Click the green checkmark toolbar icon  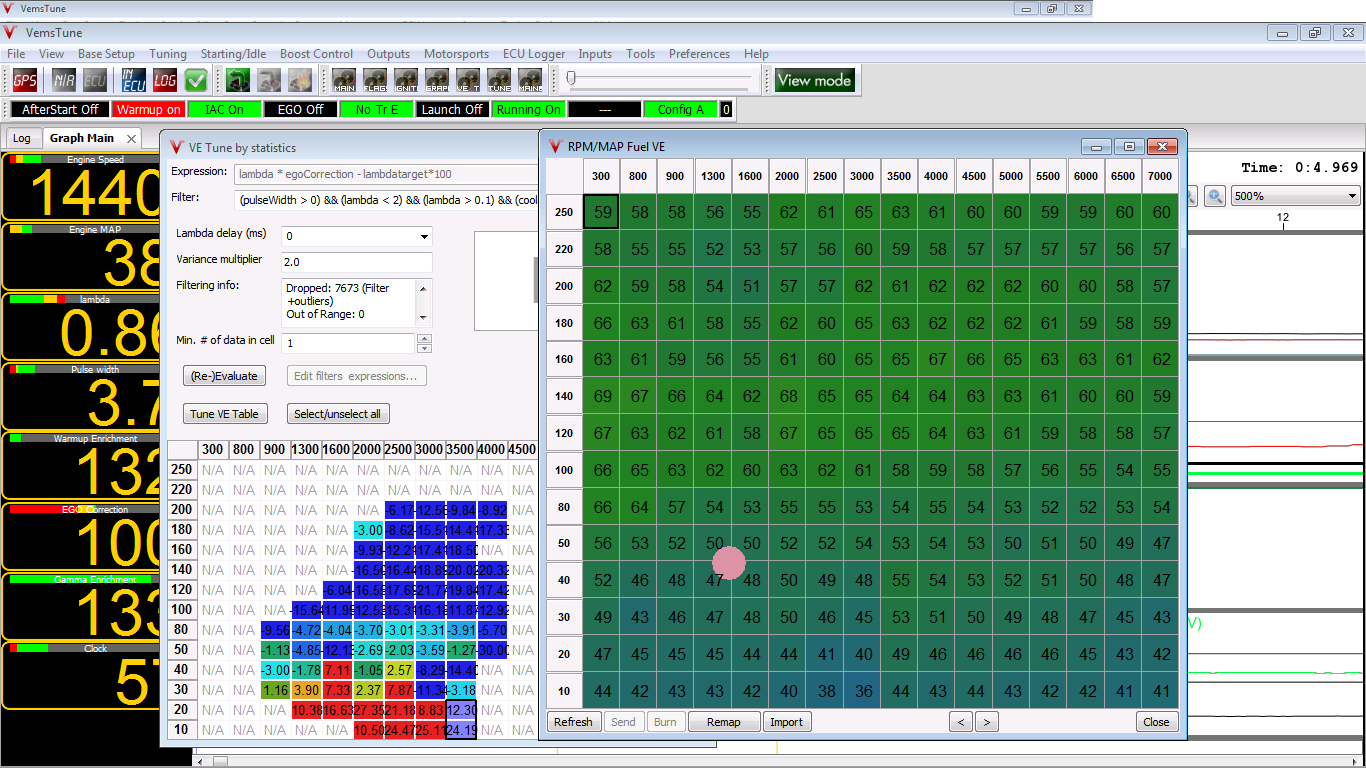[196, 80]
